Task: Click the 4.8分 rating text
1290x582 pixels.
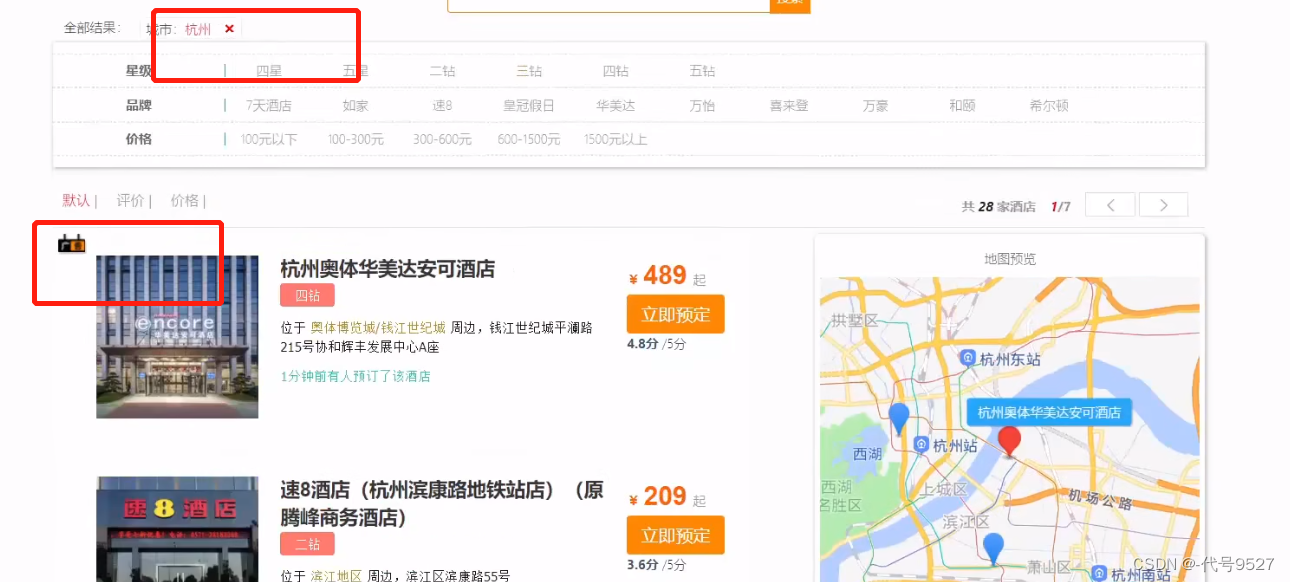Action: [643, 344]
